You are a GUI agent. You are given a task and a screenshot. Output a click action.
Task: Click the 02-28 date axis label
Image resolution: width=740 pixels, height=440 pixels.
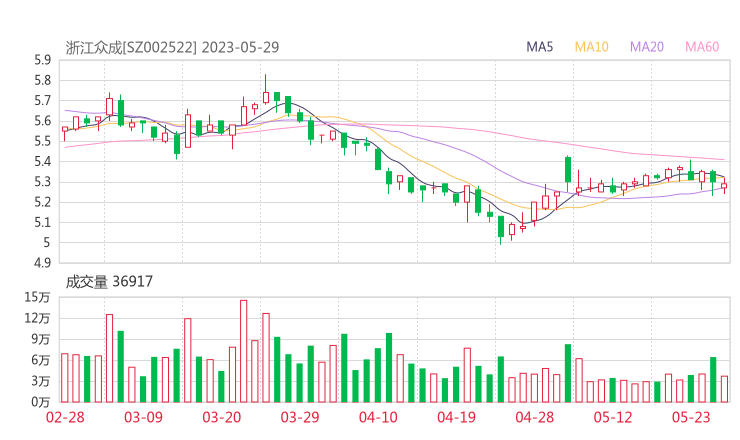65,417
